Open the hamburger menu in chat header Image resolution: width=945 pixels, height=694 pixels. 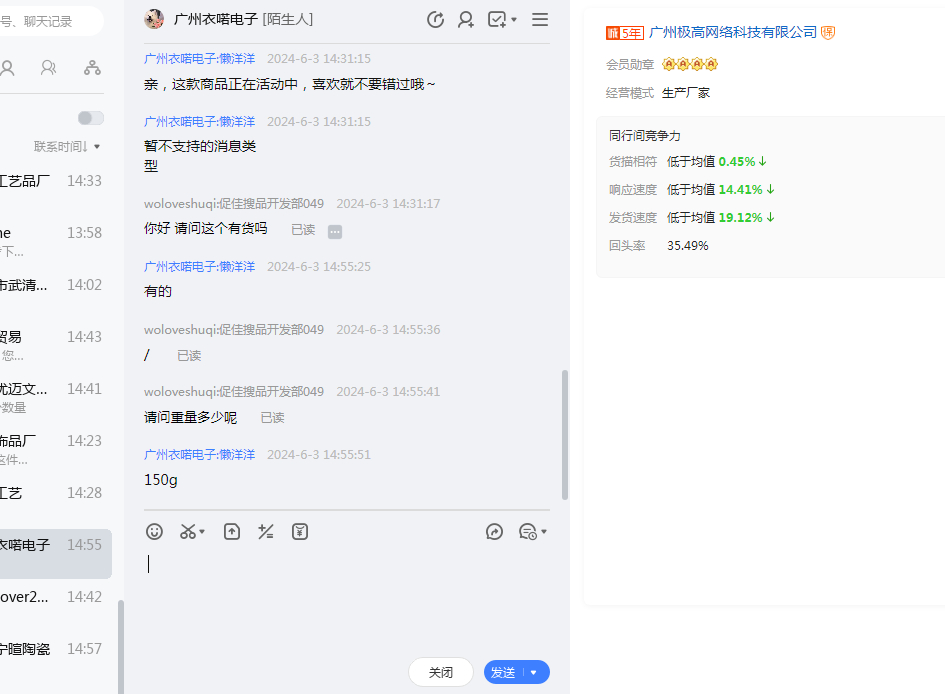click(x=540, y=19)
